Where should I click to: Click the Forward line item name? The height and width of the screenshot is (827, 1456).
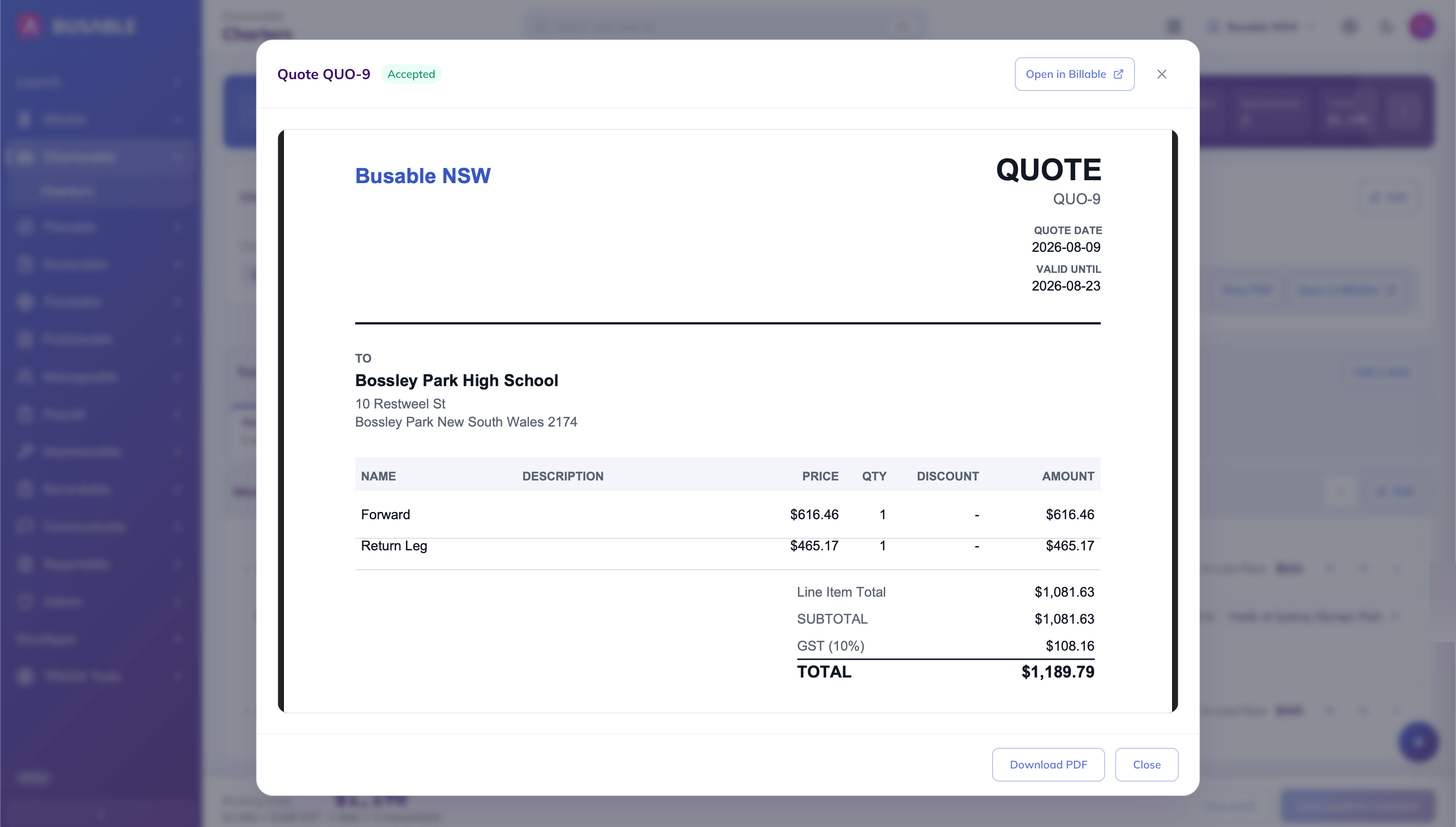(385, 515)
